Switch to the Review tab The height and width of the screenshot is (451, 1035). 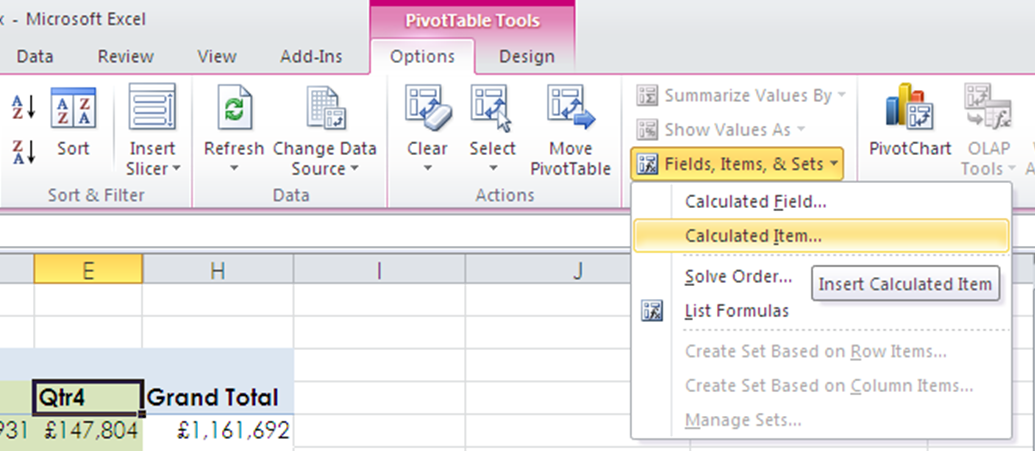[x=125, y=57]
